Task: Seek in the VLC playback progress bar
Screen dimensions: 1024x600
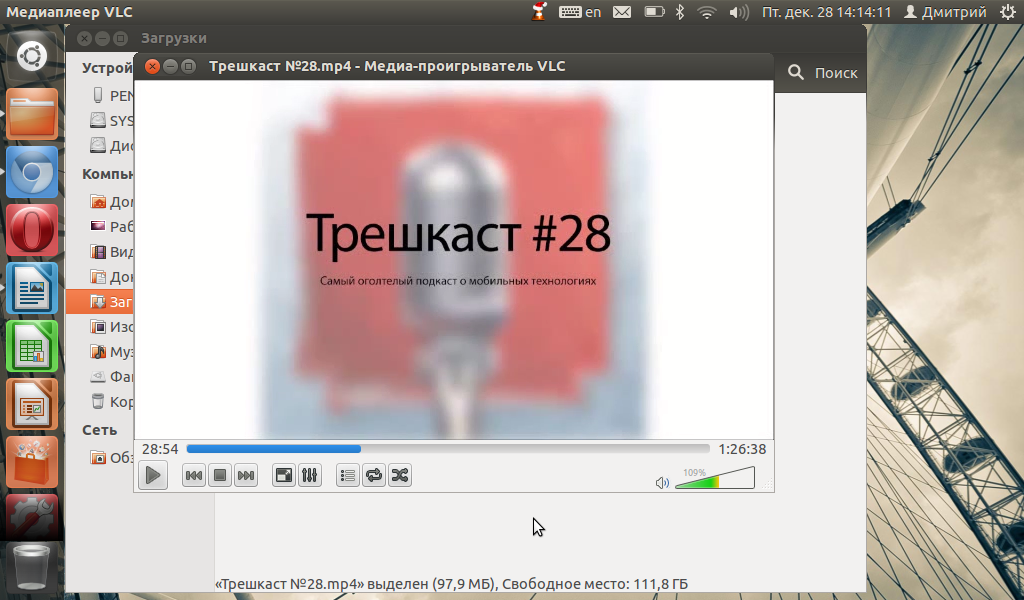Action: tap(448, 449)
